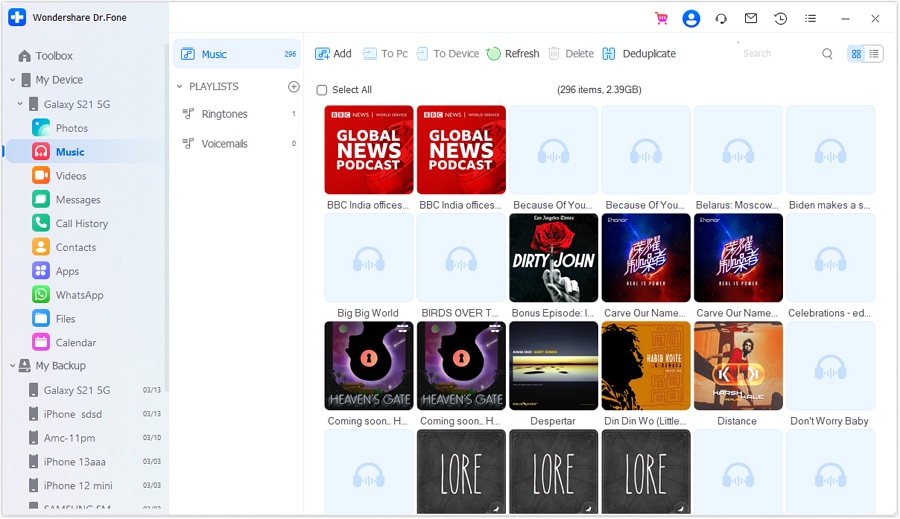
Task: Add a new playlist with plus icon
Action: [293, 86]
